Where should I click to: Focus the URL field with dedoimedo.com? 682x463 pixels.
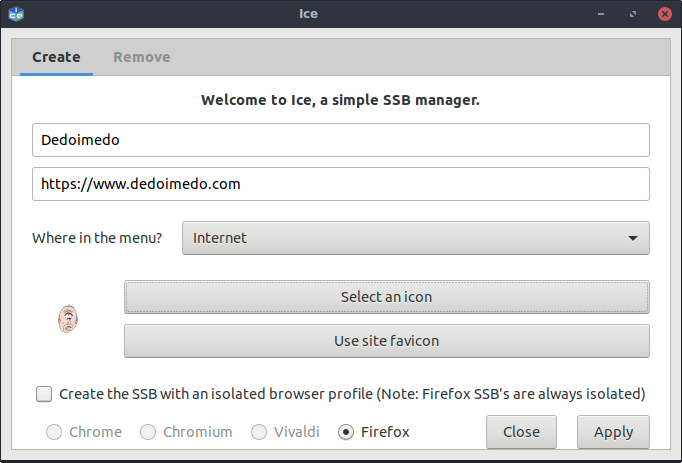tap(340, 184)
